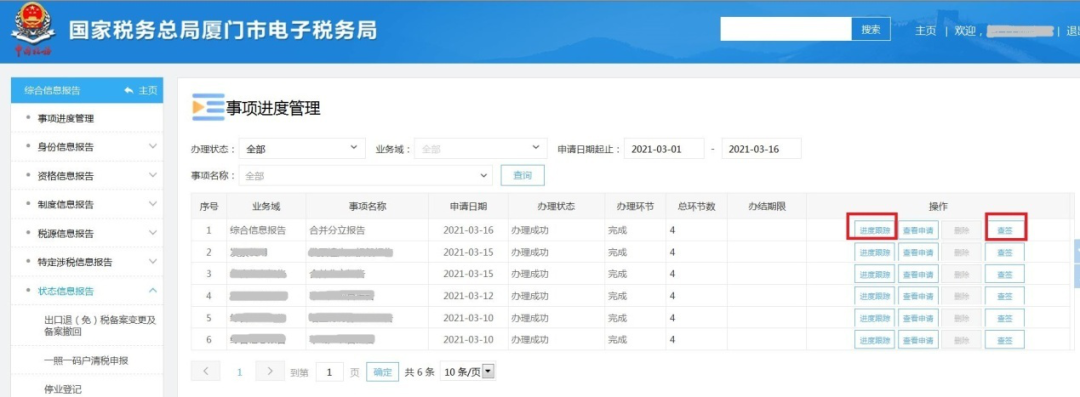Click the 2021-03-16 date cell
The height and width of the screenshot is (397, 1080).
(x=468, y=230)
